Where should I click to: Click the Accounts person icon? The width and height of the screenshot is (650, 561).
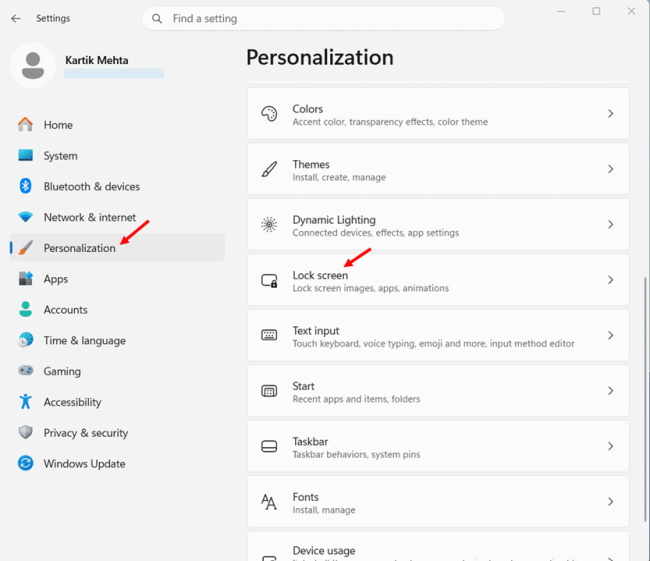tap(25, 309)
